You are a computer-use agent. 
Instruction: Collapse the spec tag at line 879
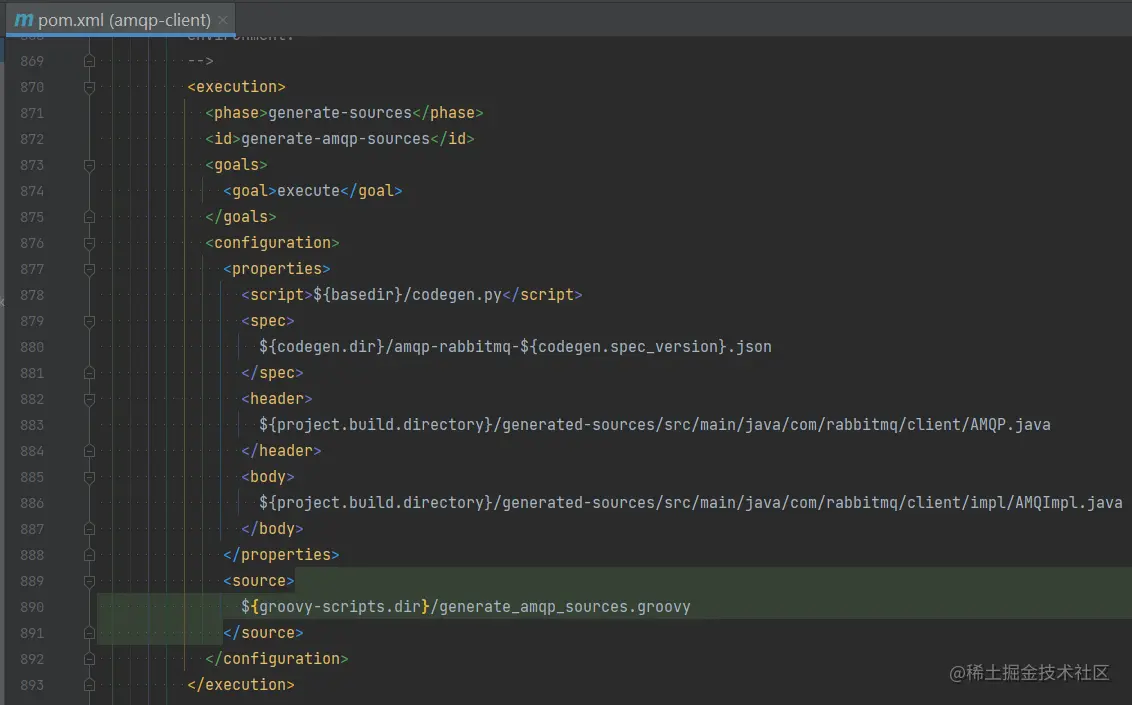[89, 321]
